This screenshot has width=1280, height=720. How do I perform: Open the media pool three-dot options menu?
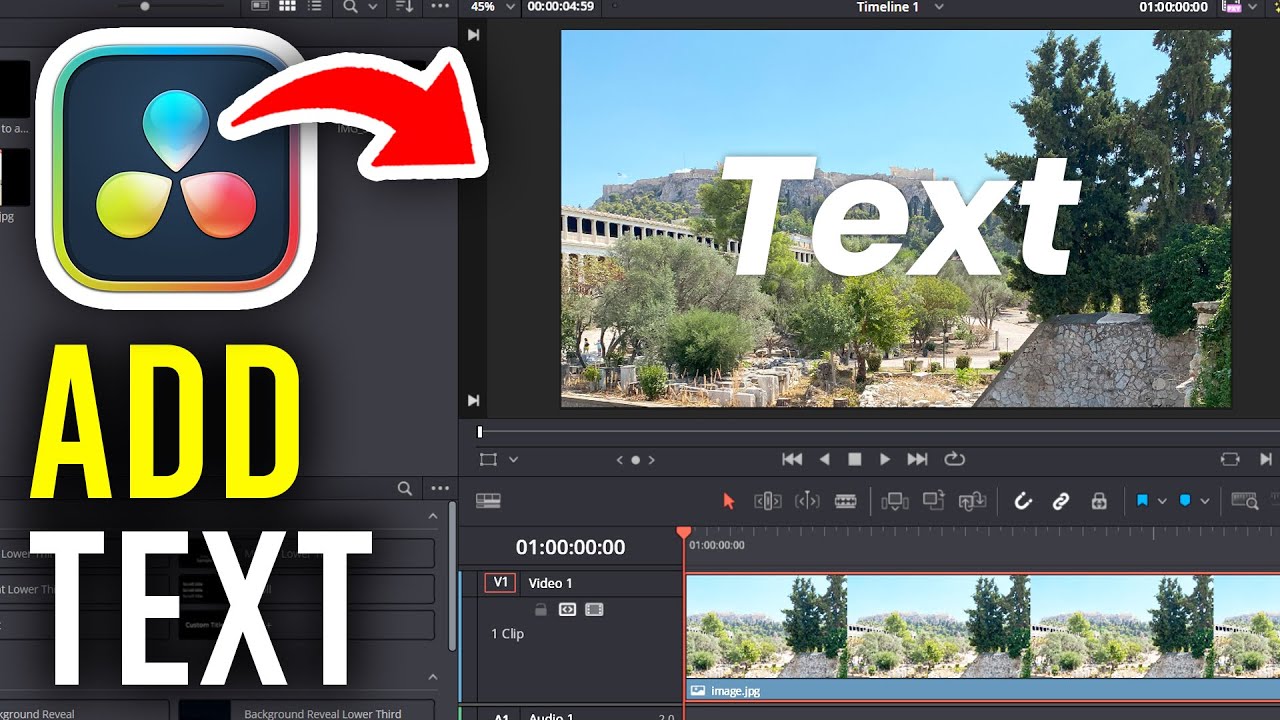click(440, 6)
